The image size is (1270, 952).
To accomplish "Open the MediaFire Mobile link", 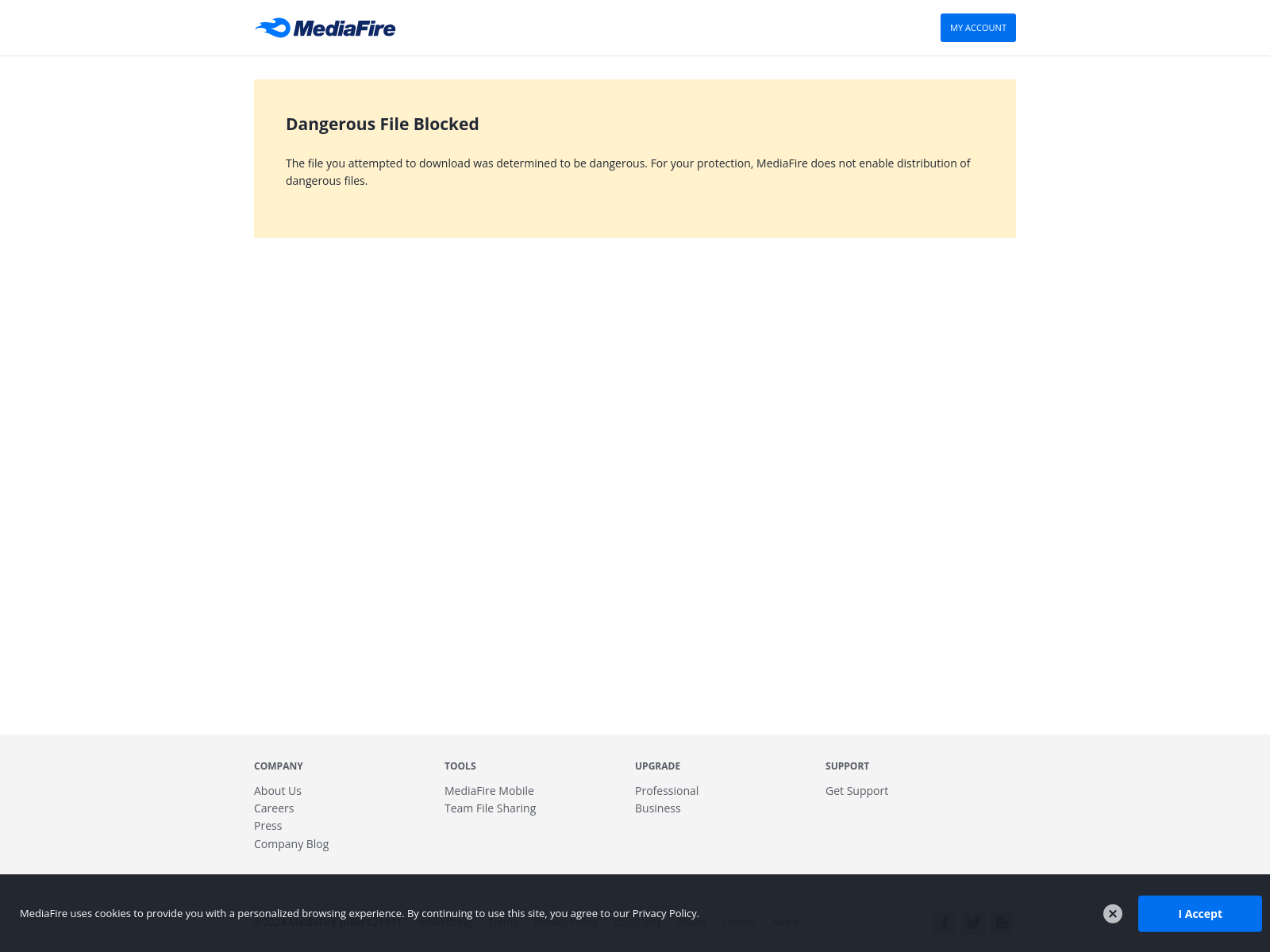I will 489,791.
